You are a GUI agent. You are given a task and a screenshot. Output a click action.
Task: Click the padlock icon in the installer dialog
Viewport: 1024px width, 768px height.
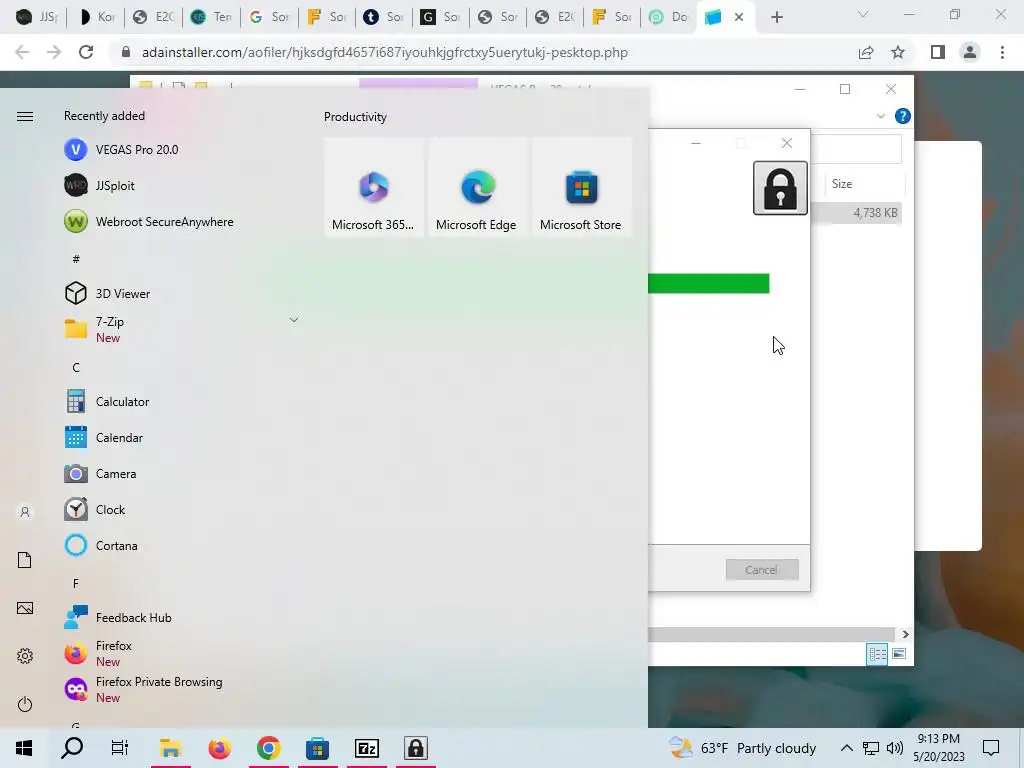(780, 188)
